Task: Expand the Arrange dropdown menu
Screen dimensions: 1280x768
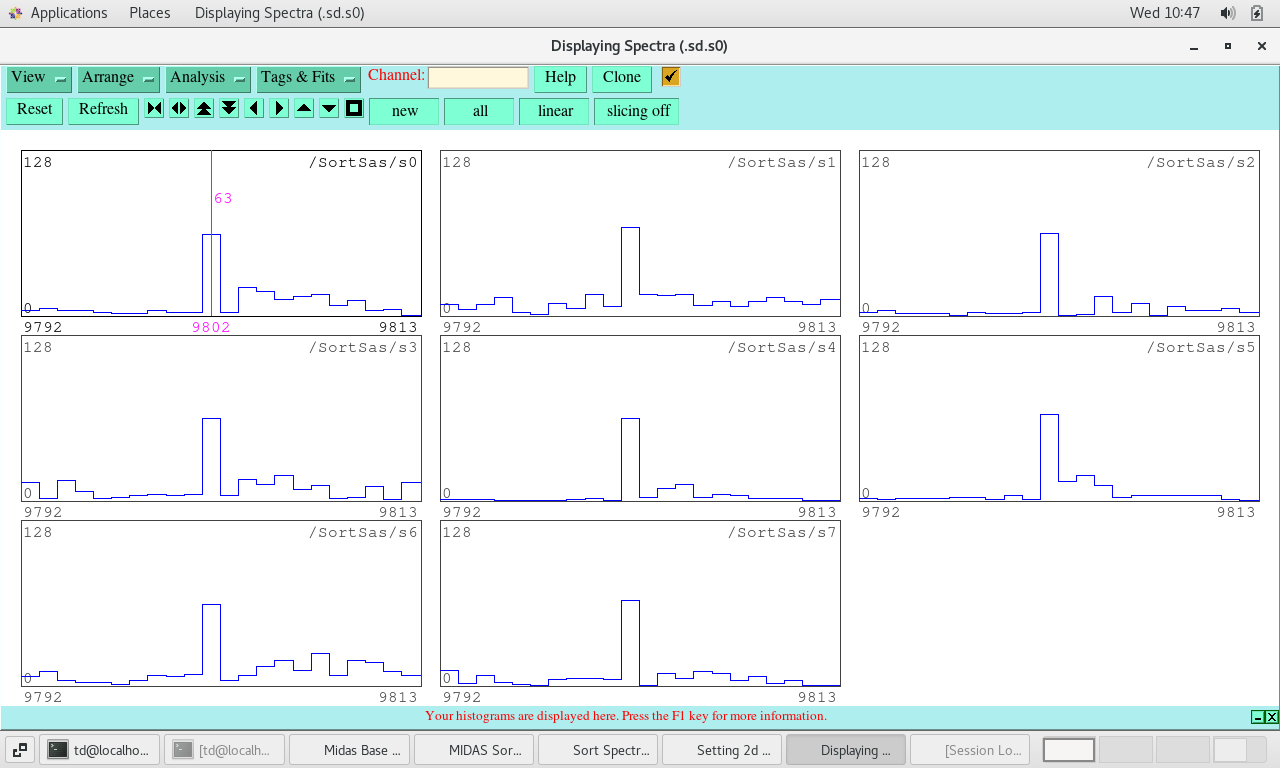Action: pos(119,78)
